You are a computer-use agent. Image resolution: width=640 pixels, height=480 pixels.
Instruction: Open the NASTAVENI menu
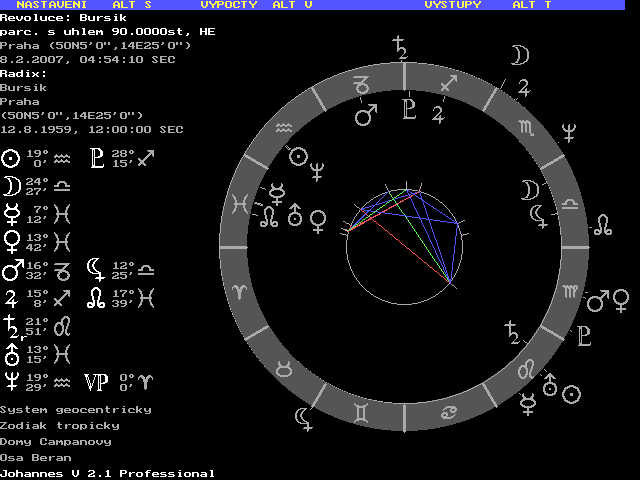pyautogui.click(x=49, y=5)
